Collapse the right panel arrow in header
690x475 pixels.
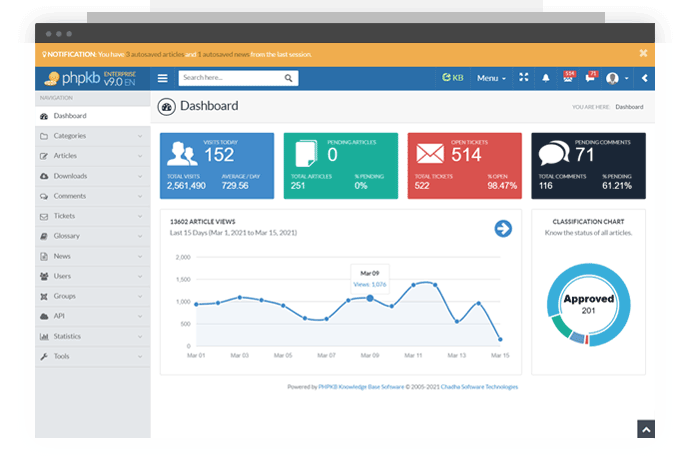click(x=644, y=78)
